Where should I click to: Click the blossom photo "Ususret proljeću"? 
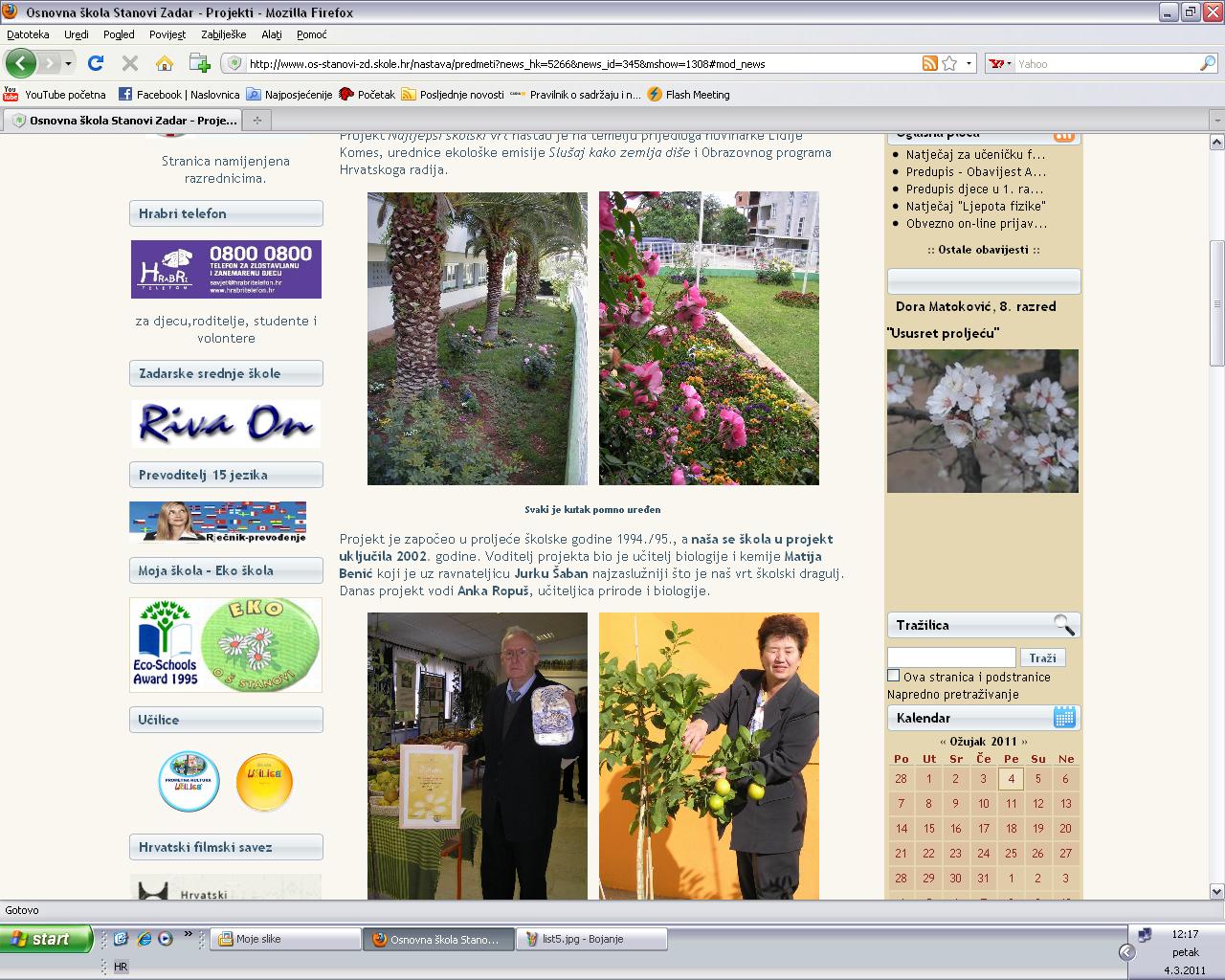point(983,421)
